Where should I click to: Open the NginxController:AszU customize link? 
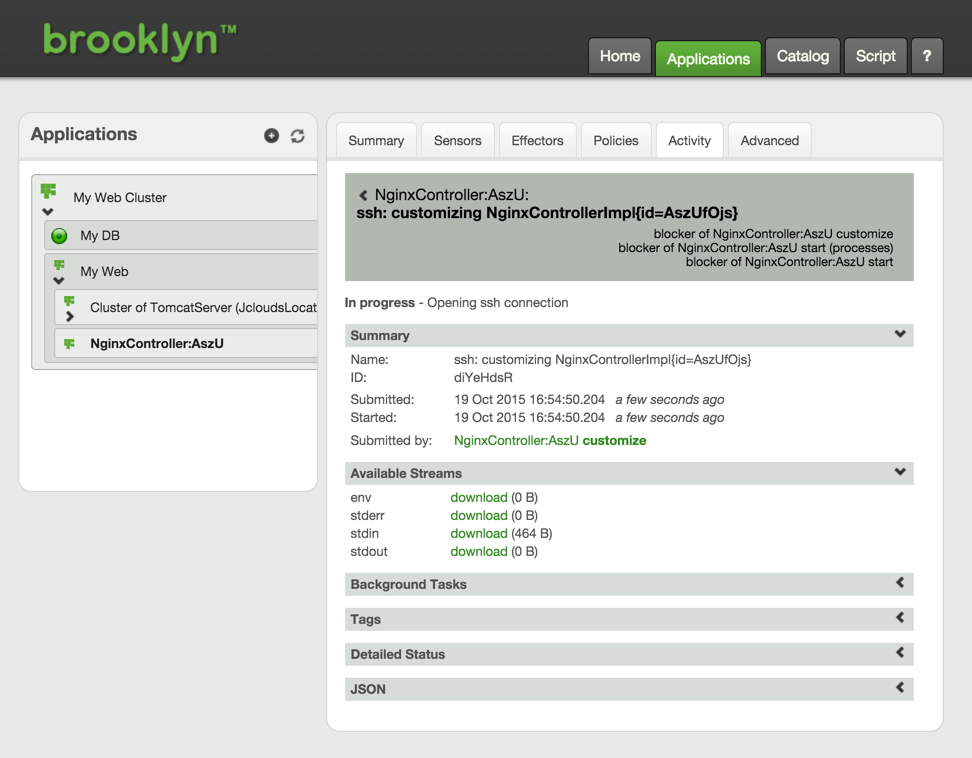point(550,441)
